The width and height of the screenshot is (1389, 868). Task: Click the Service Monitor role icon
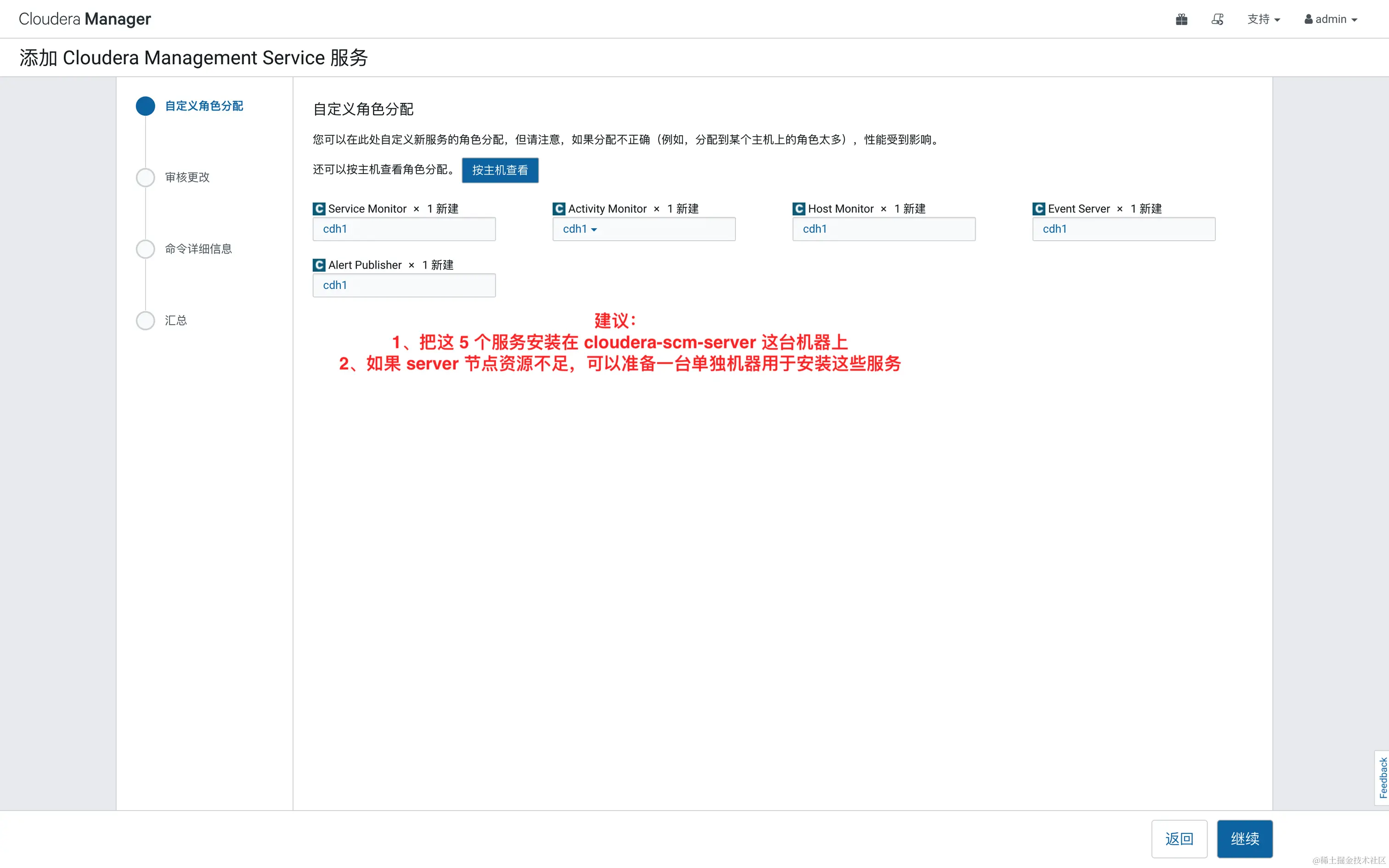coord(319,209)
